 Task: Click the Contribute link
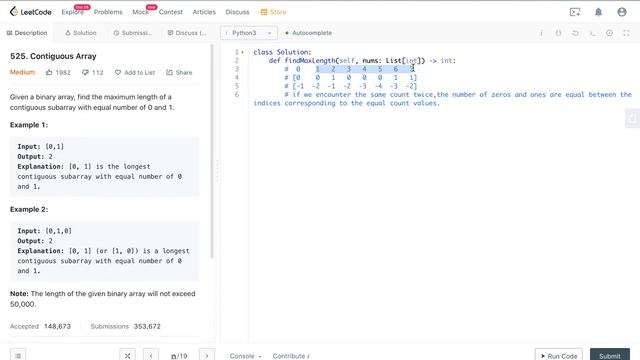(291, 356)
